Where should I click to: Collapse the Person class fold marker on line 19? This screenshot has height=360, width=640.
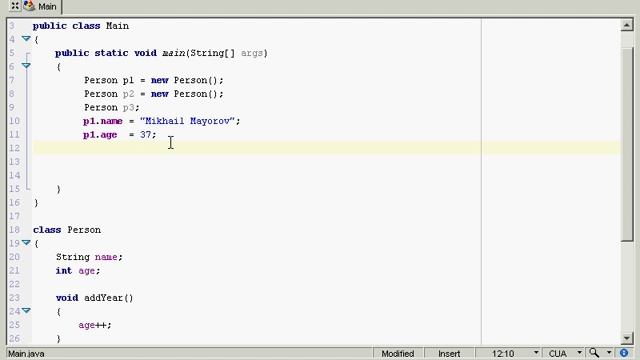tap(26, 243)
